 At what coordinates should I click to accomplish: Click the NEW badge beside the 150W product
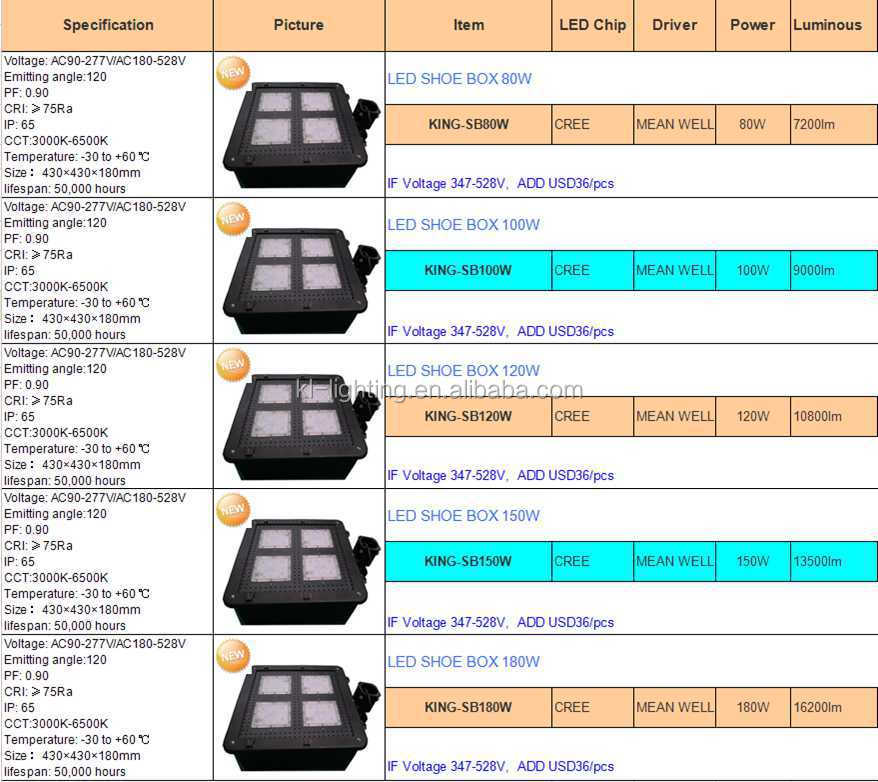pos(233,509)
